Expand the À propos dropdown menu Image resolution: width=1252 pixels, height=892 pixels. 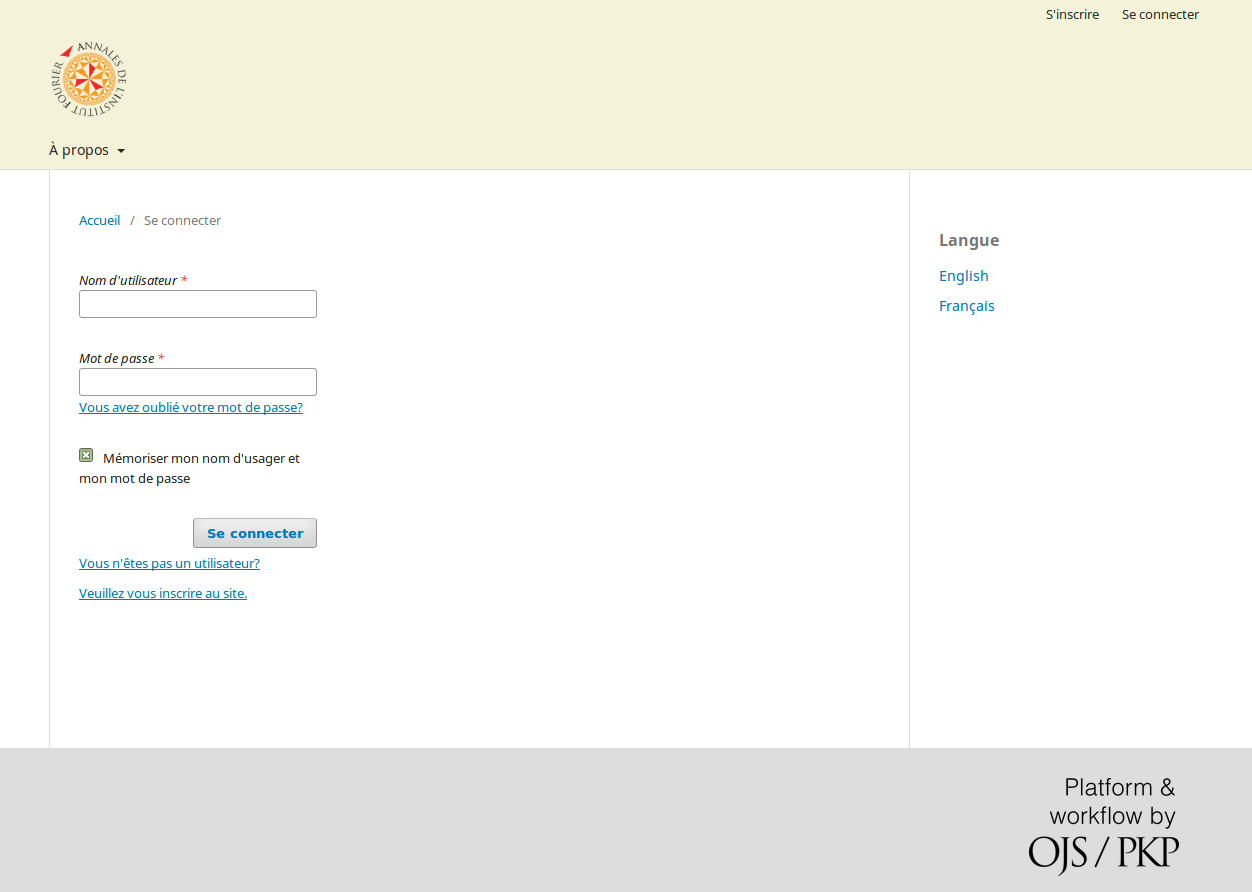click(87, 150)
